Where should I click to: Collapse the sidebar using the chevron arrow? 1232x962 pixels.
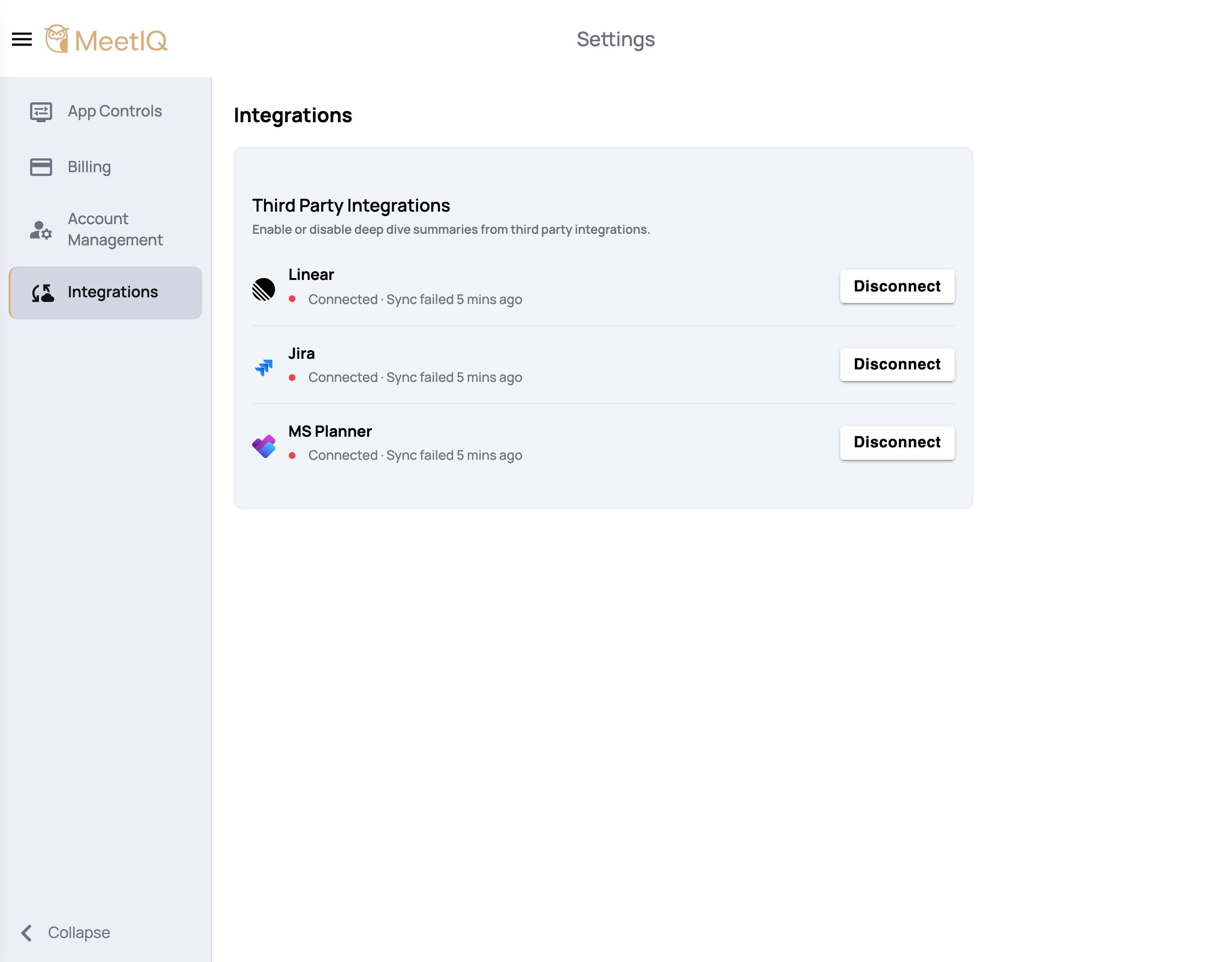[26, 933]
